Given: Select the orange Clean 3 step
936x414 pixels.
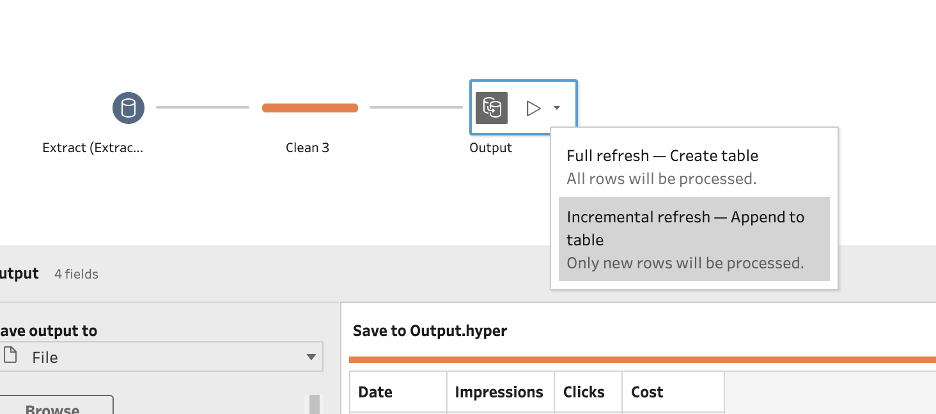Looking at the screenshot, I should [x=309, y=108].
